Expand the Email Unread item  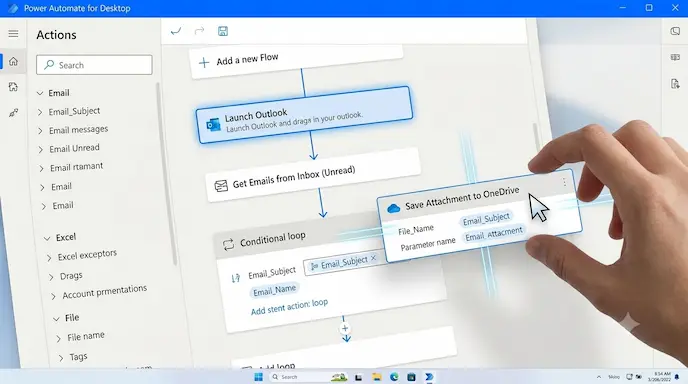point(41,150)
